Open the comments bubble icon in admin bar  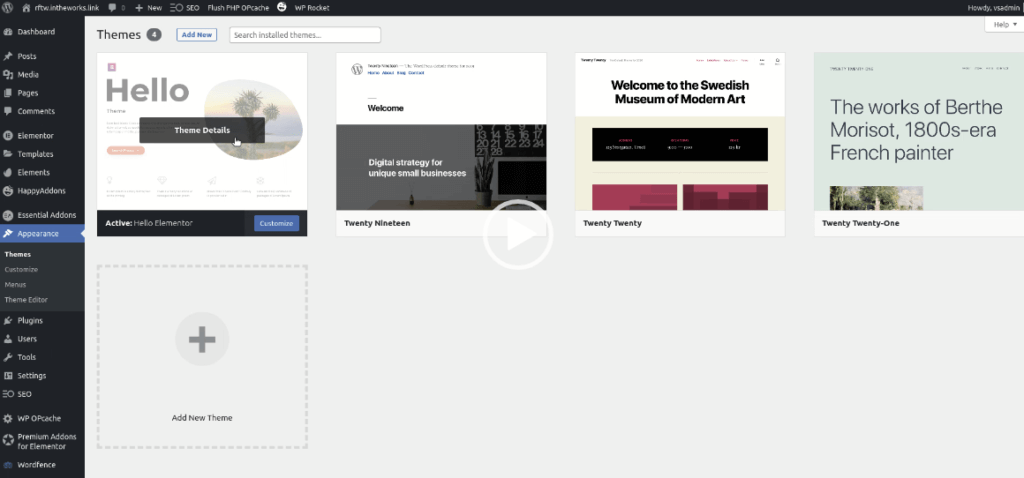112,8
